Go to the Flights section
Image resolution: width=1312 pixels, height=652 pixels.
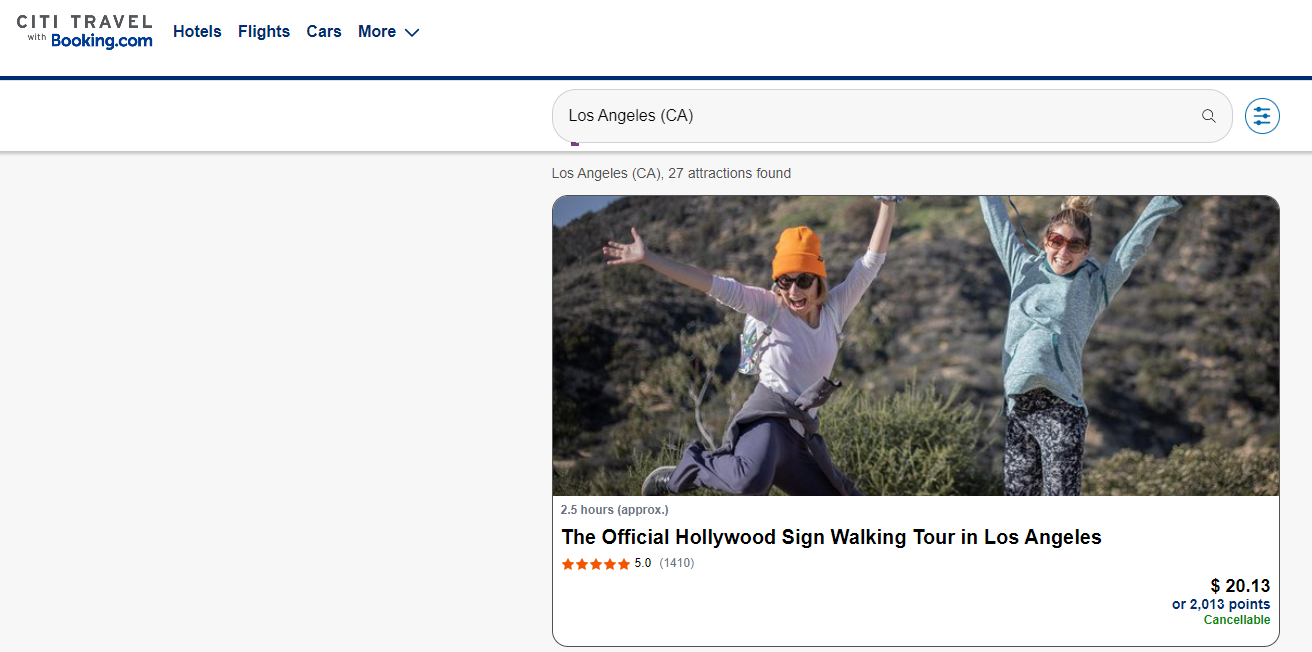coord(264,31)
